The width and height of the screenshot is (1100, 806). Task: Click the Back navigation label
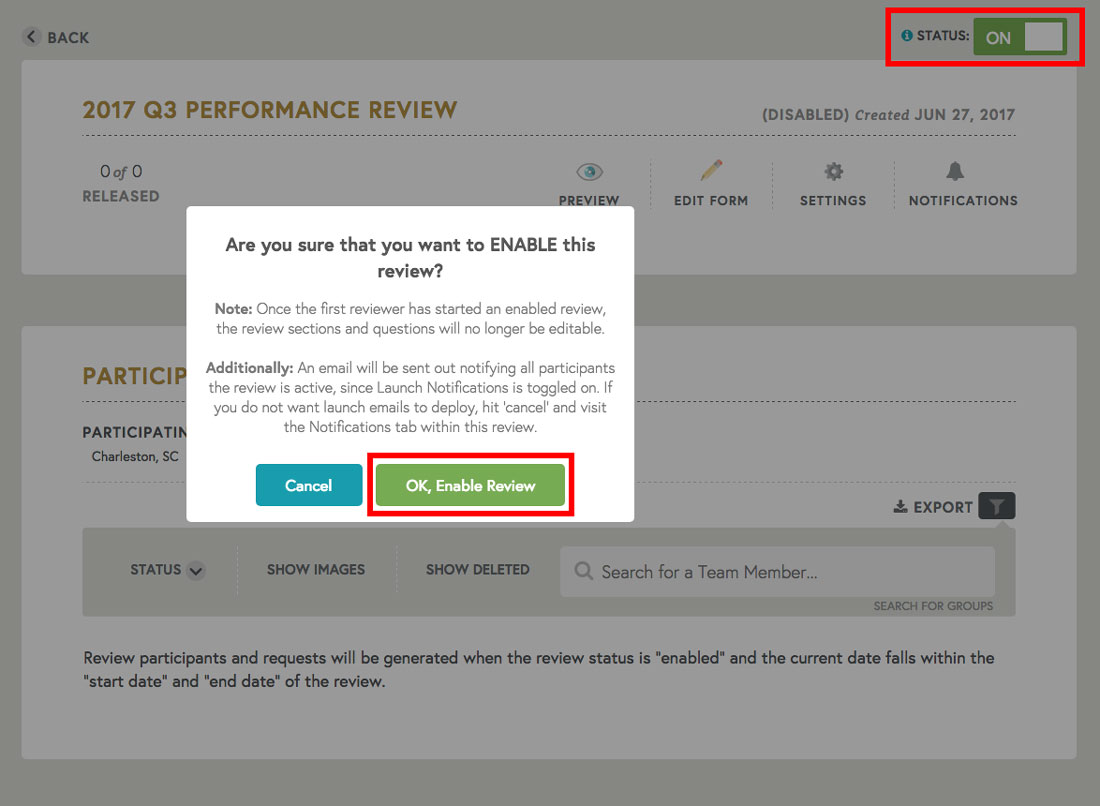coord(66,37)
